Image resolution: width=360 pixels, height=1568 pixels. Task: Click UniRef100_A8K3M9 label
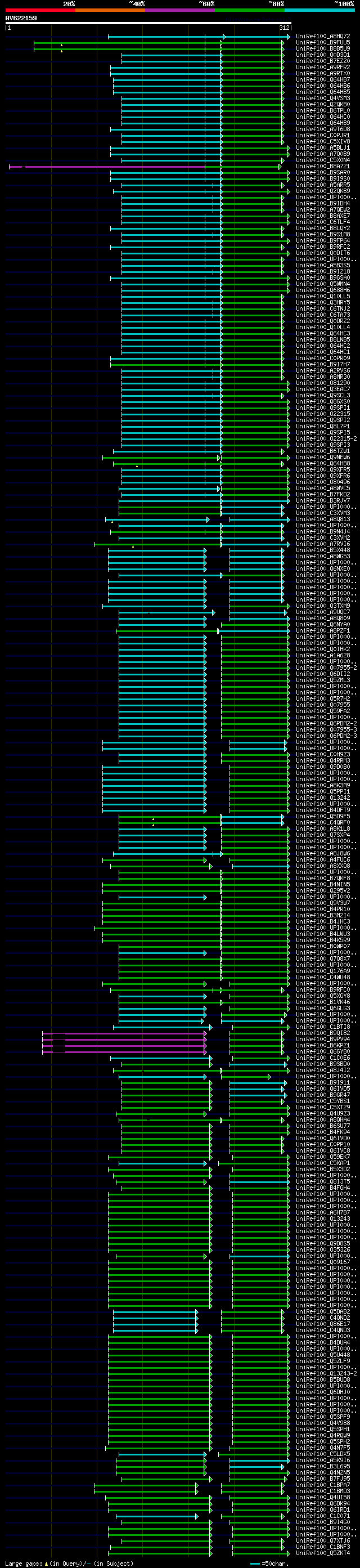(x=323, y=786)
